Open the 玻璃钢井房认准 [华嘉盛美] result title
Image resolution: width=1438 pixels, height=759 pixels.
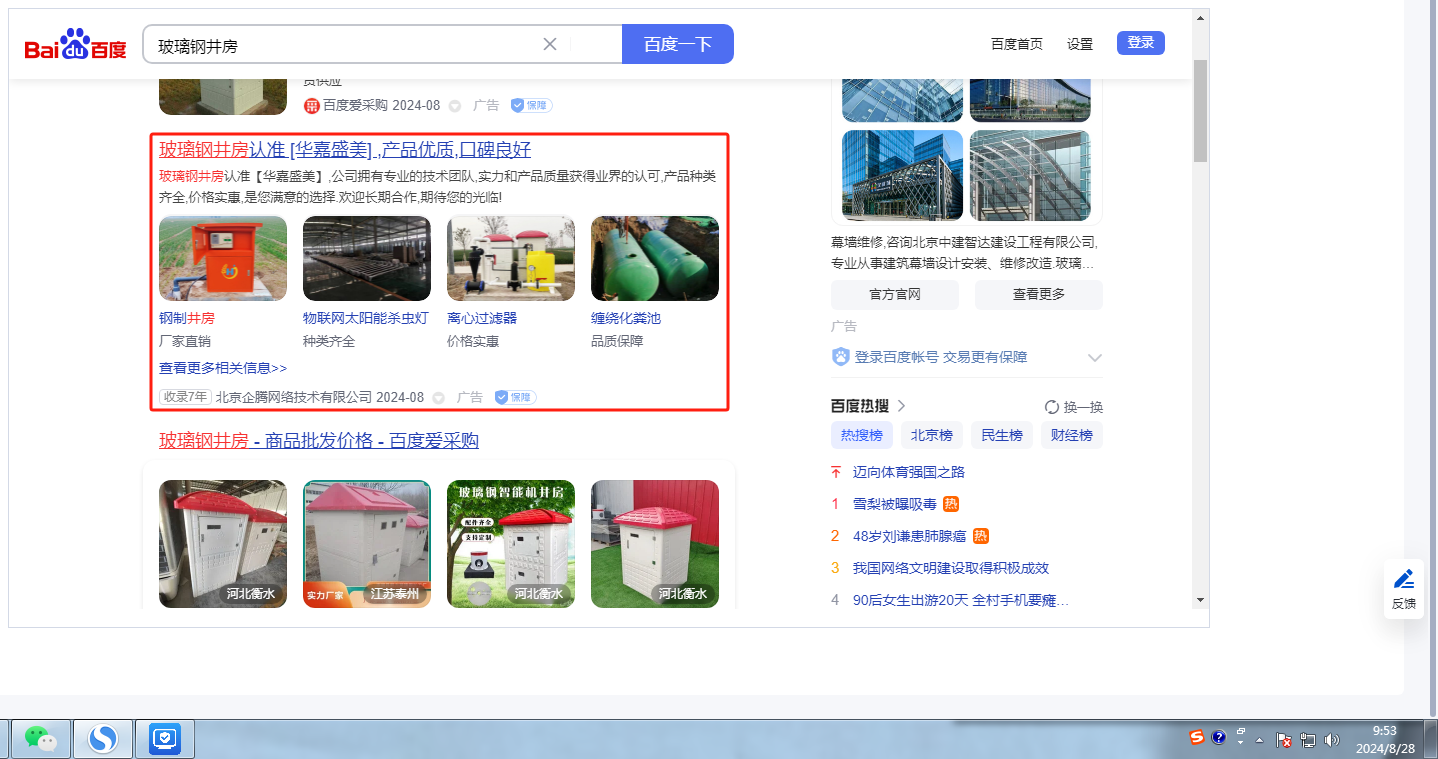click(x=345, y=150)
